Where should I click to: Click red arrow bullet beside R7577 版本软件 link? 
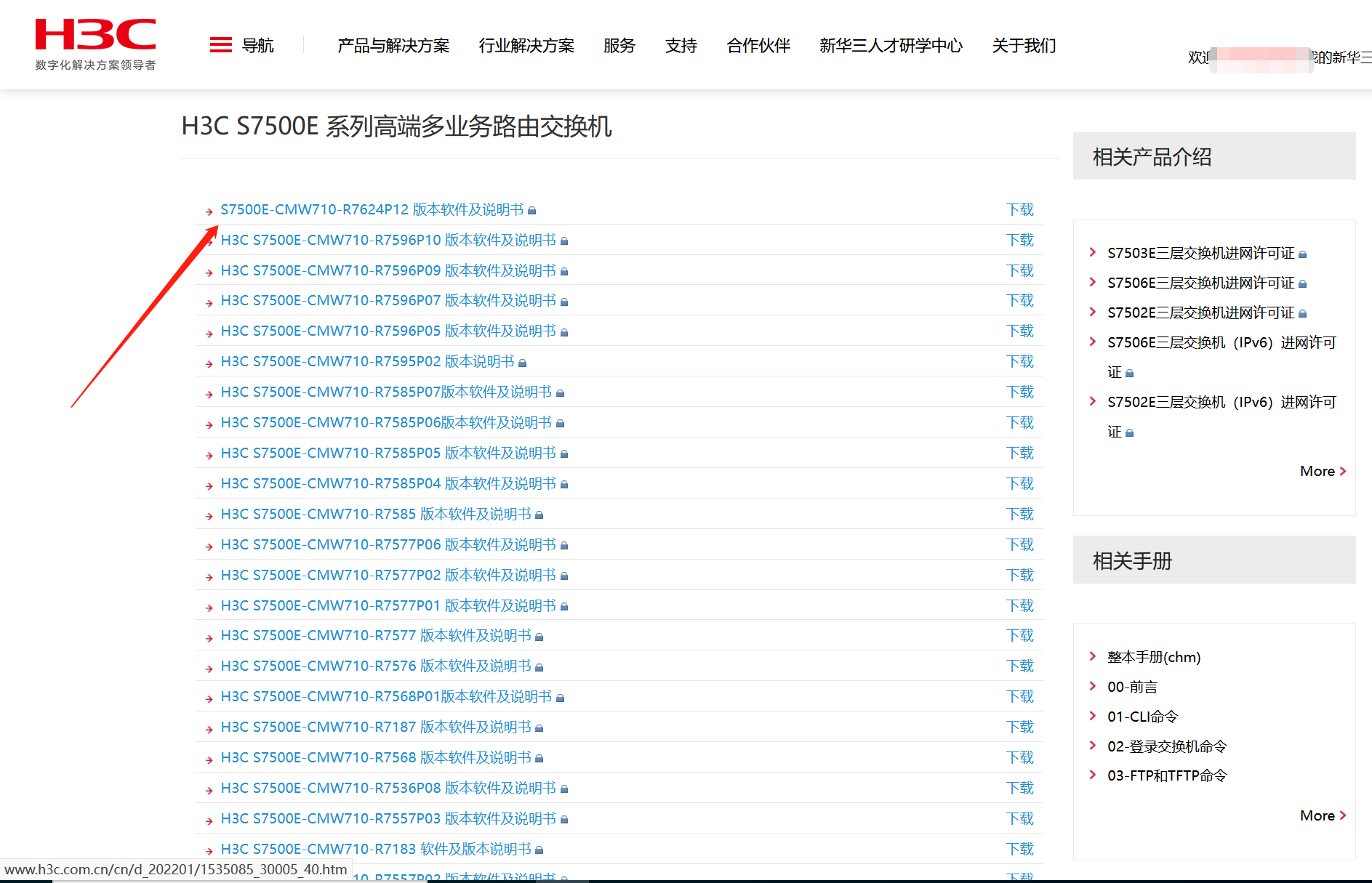(209, 637)
